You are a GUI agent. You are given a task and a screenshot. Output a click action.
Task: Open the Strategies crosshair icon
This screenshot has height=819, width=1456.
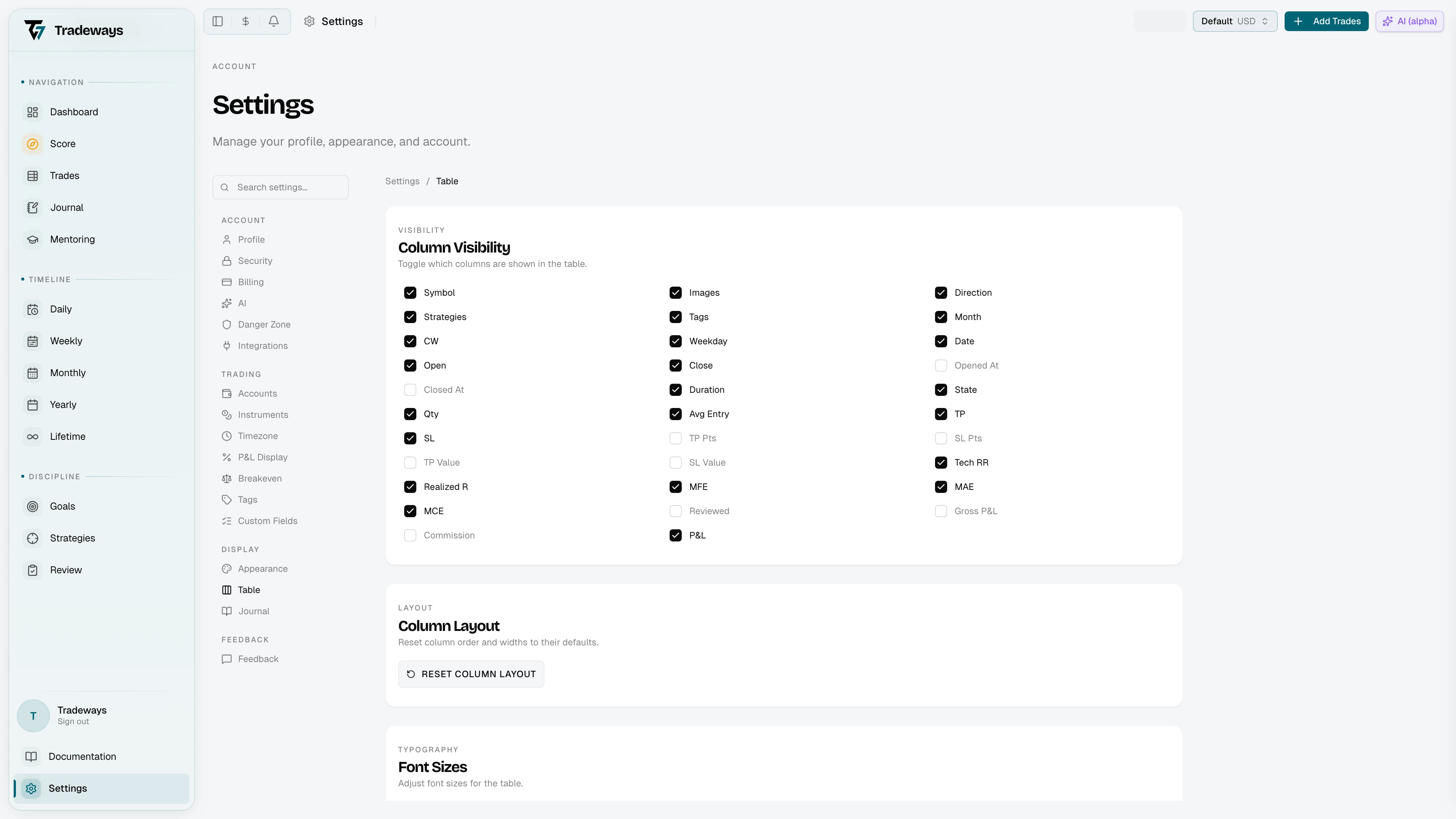click(x=33, y=539)
